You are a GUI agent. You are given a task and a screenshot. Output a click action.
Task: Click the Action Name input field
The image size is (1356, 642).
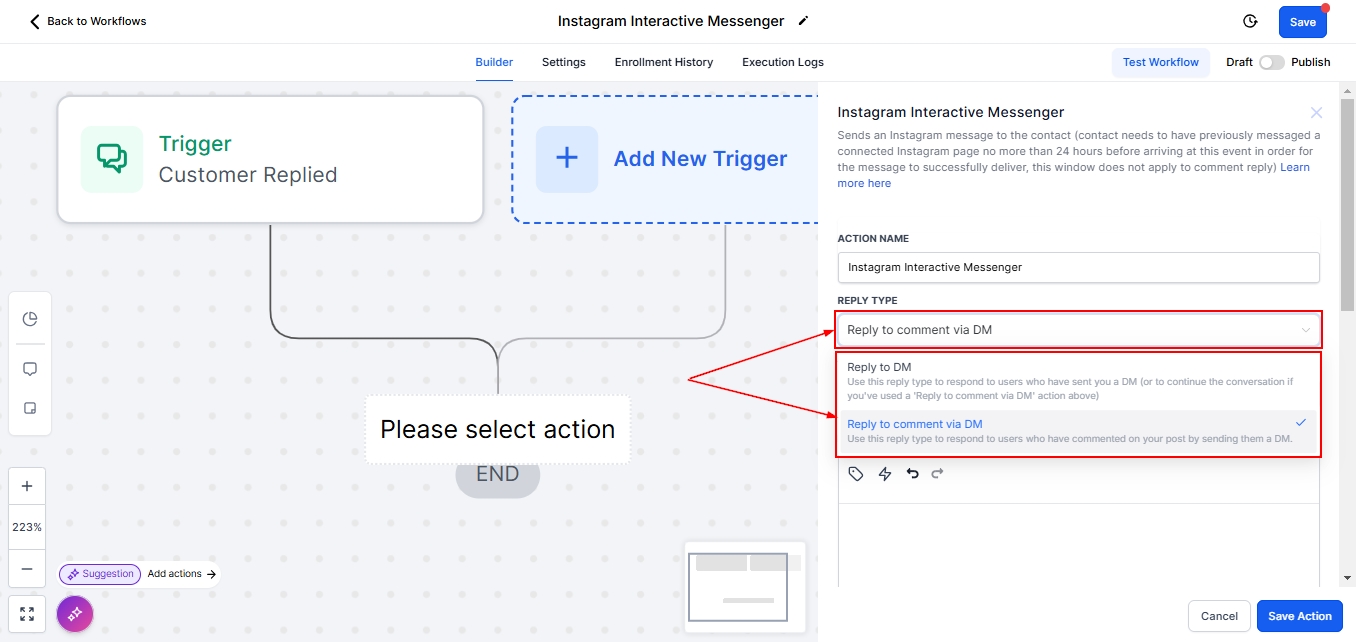(x=1078, y=267)
